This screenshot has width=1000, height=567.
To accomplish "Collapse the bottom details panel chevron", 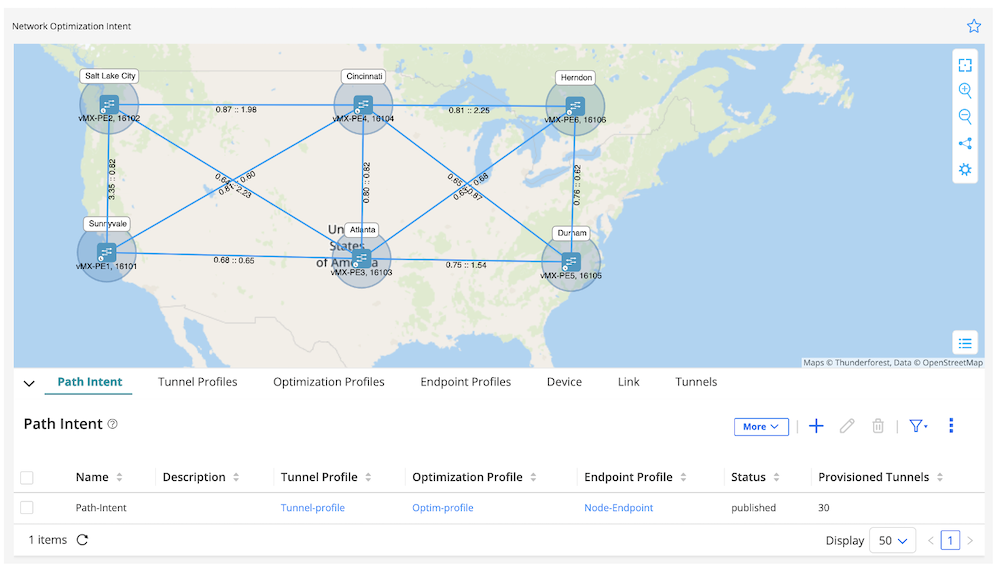I will (x=29, y=383).
